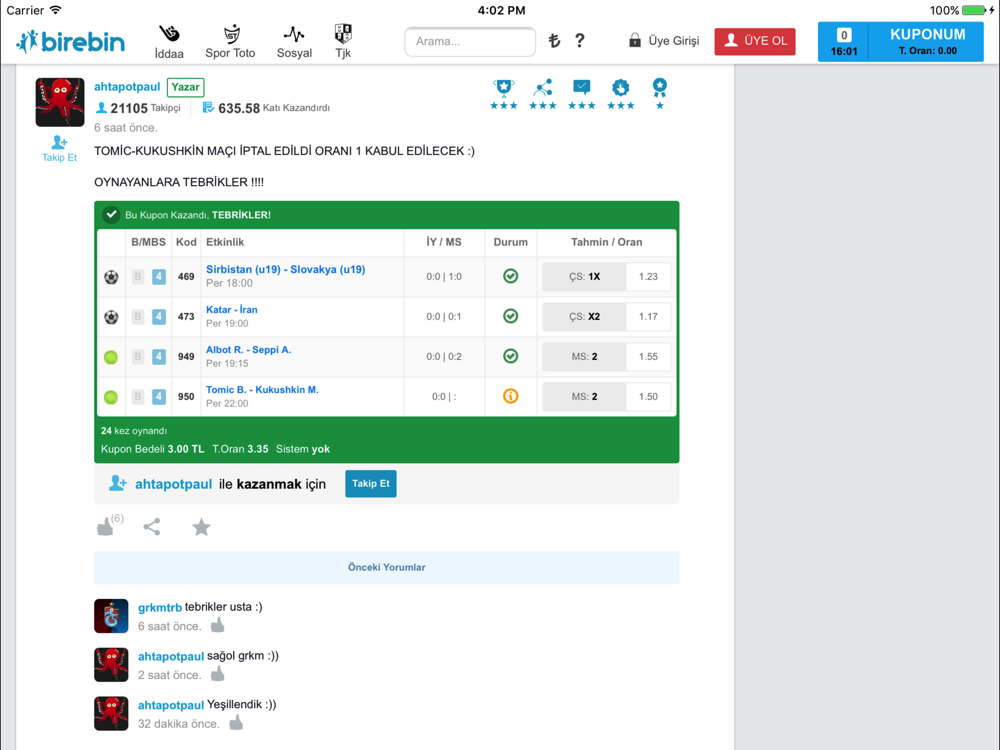Click Takip Et follow icon under avatar
Screen dimensions: 1000x750
[59, 149]
